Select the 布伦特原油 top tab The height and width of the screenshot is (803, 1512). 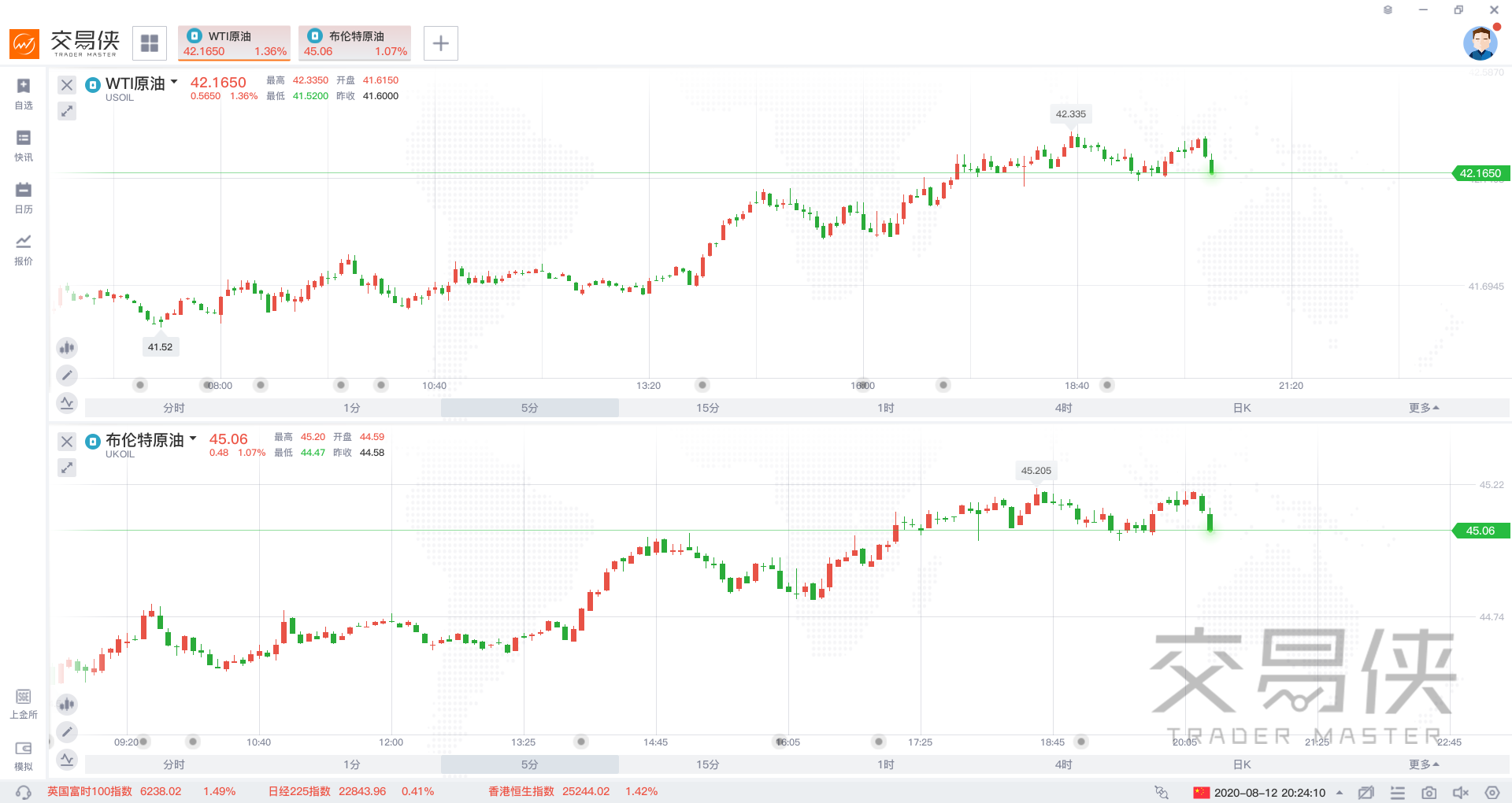(354, 43)
